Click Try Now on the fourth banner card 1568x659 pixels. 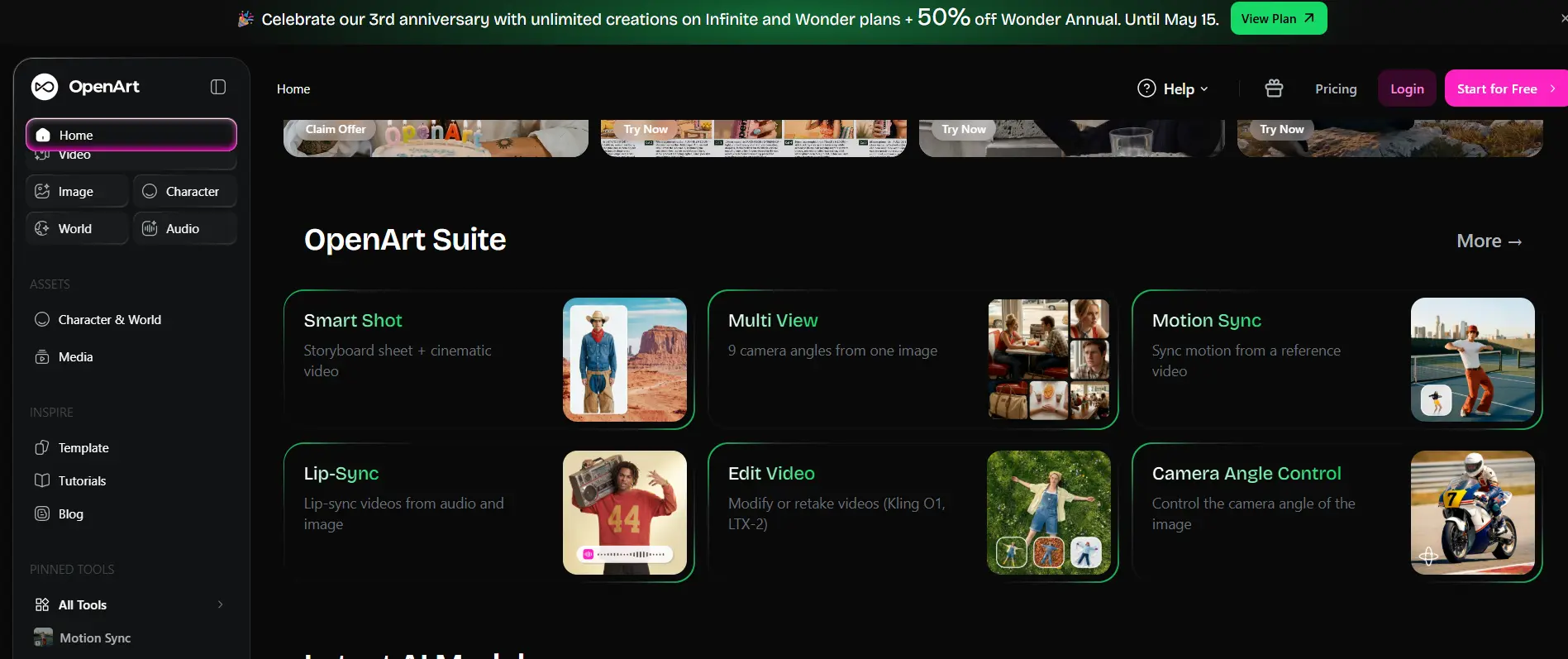1282,129
